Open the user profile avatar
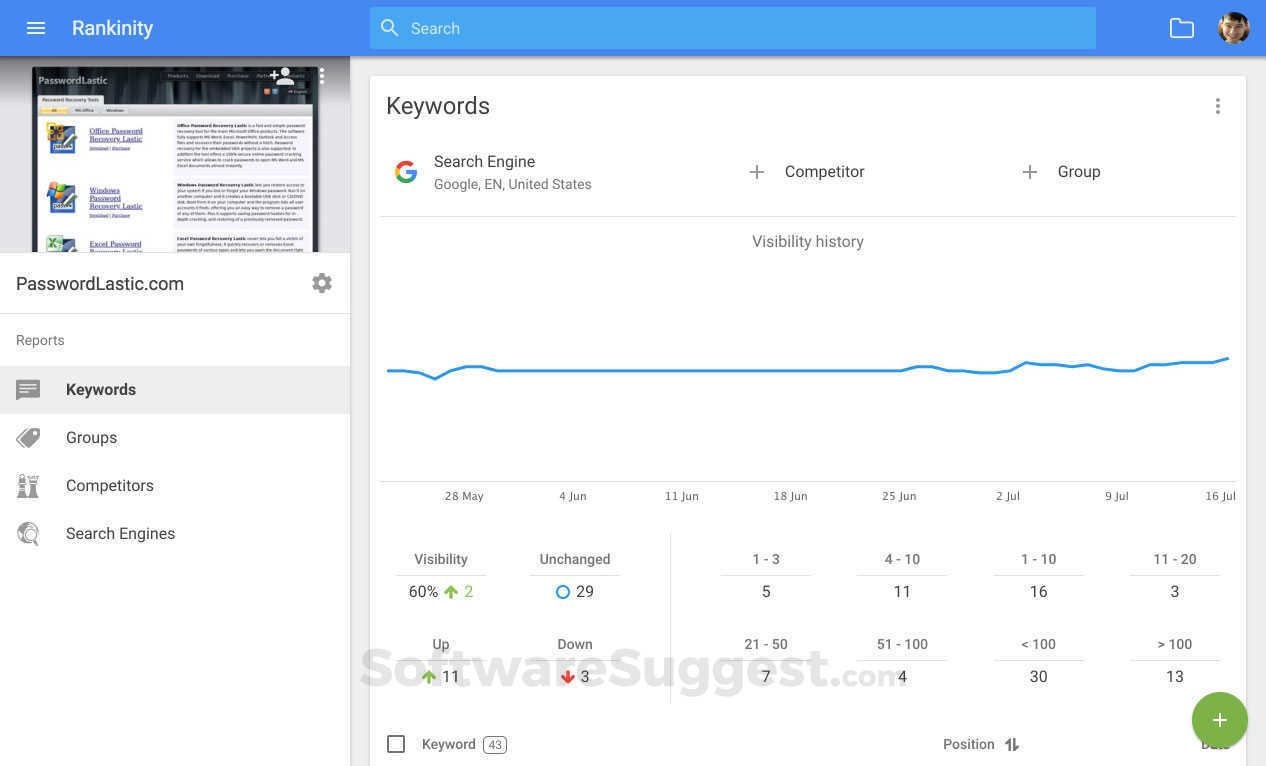The height and width of the screenshot is (766, 1266). (x=1233, y=28)
